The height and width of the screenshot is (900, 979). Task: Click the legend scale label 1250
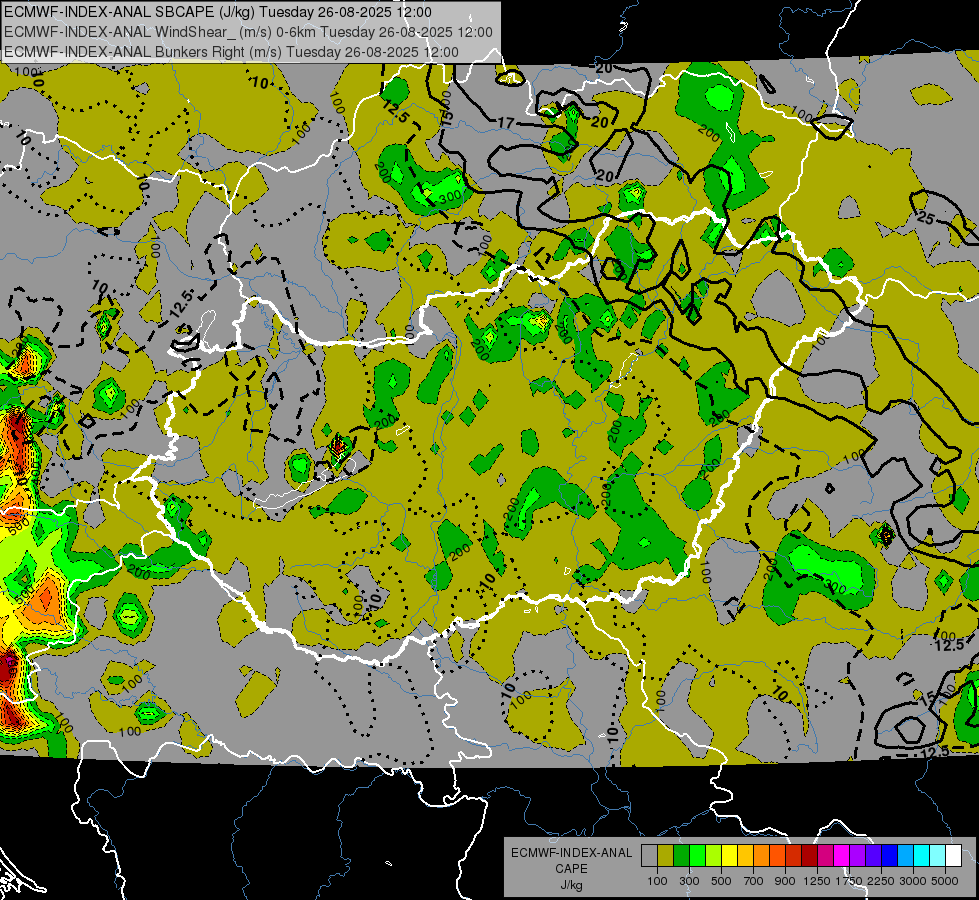pos(817,881)
